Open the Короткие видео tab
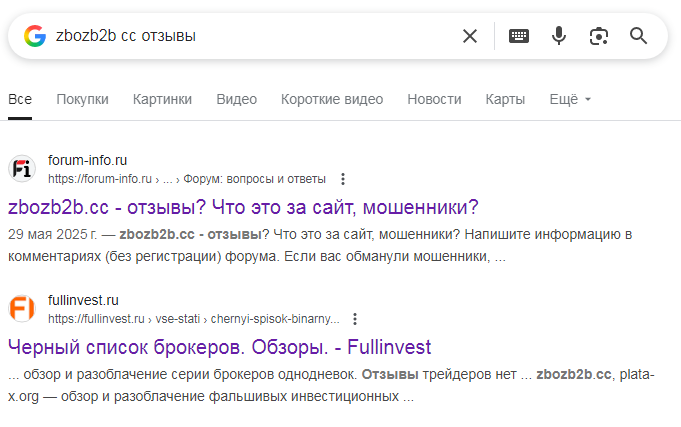 [x=332, y=99]
